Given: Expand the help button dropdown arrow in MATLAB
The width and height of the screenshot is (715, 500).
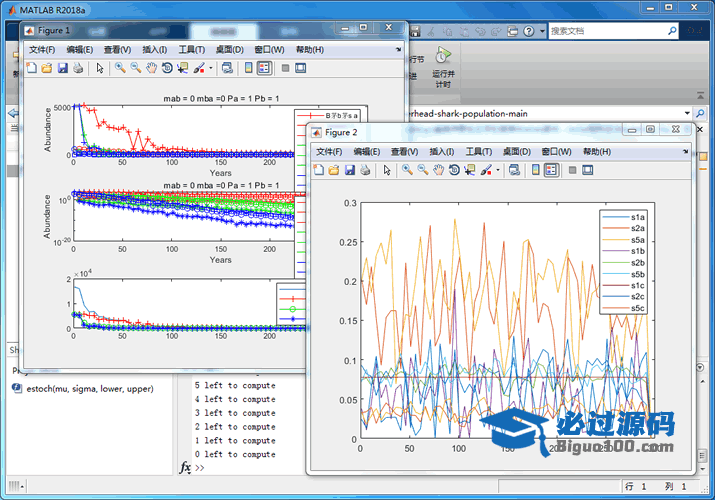Looking at the screenshot, I should point(541,31).
